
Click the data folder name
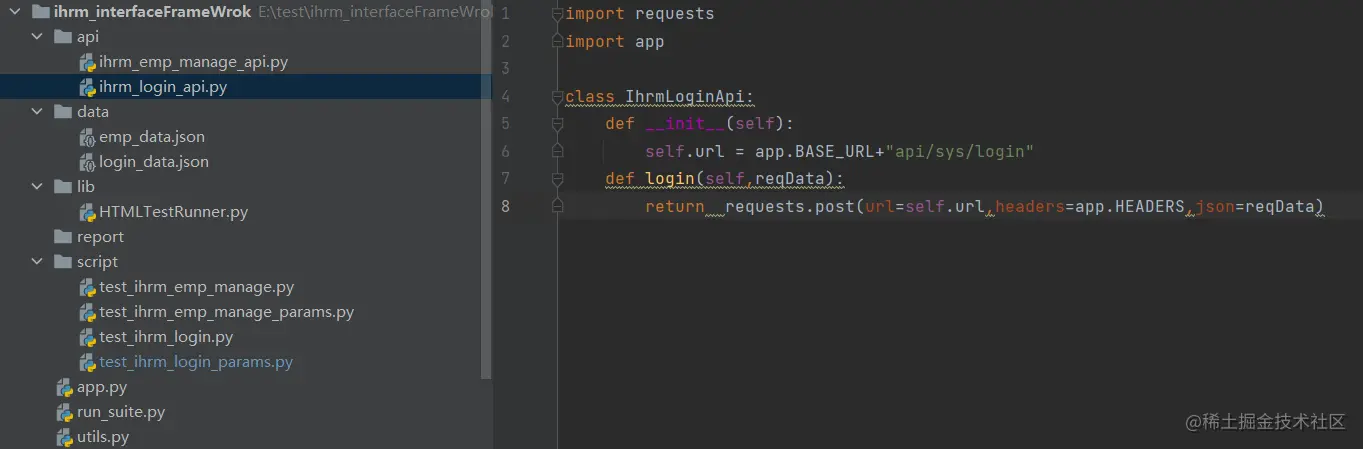pyautogui.click(x=93, y=112)
